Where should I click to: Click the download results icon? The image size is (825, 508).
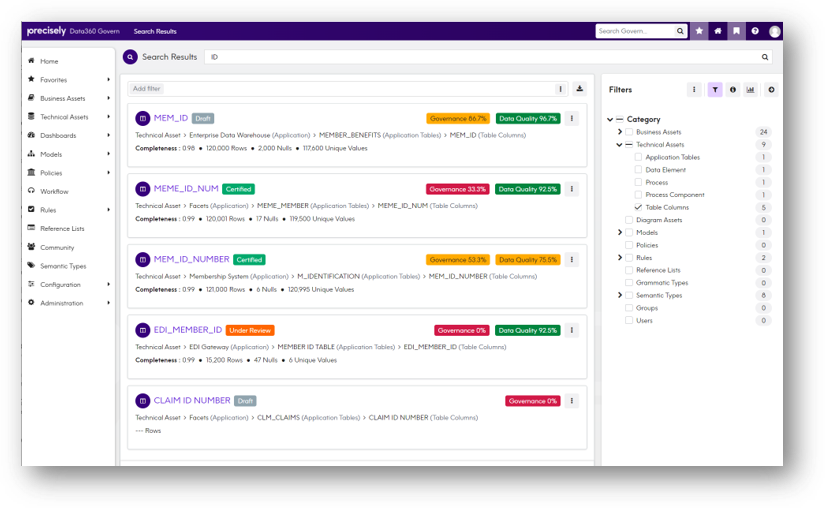click(x=579, y=88)
